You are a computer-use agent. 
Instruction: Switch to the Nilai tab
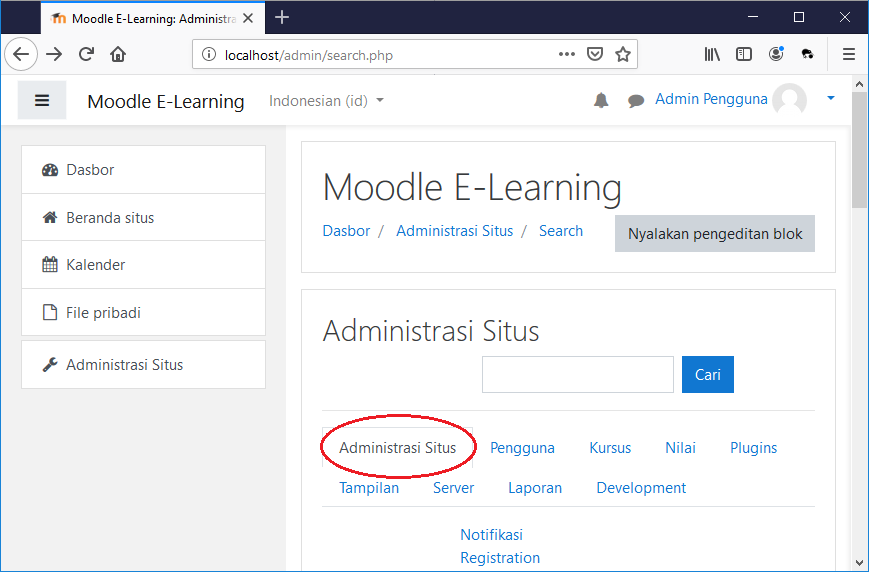click(x=681, y=447)
